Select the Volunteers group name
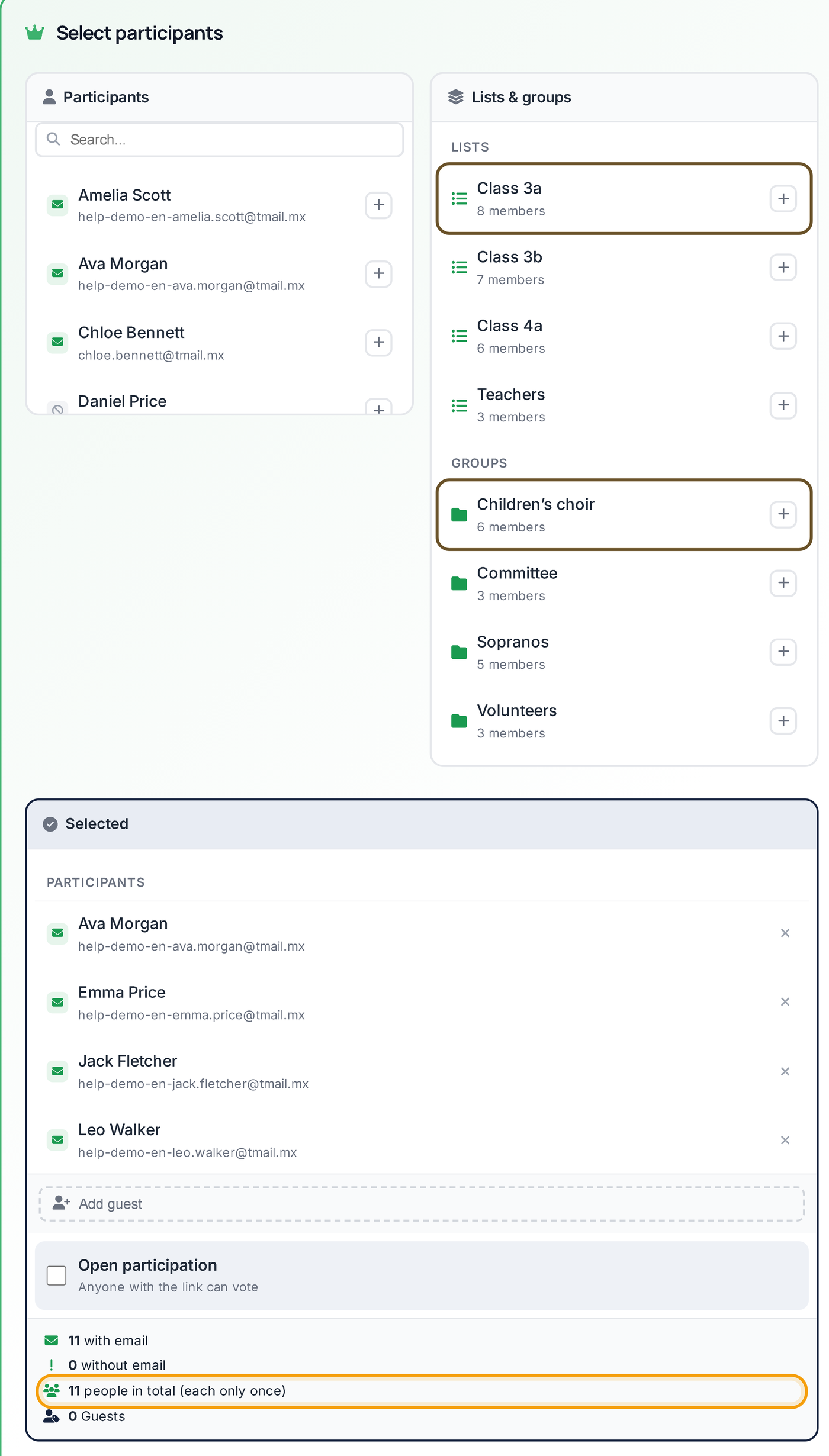The height and width of the screenshot is (1456, 829). click(x=517, y=710)
